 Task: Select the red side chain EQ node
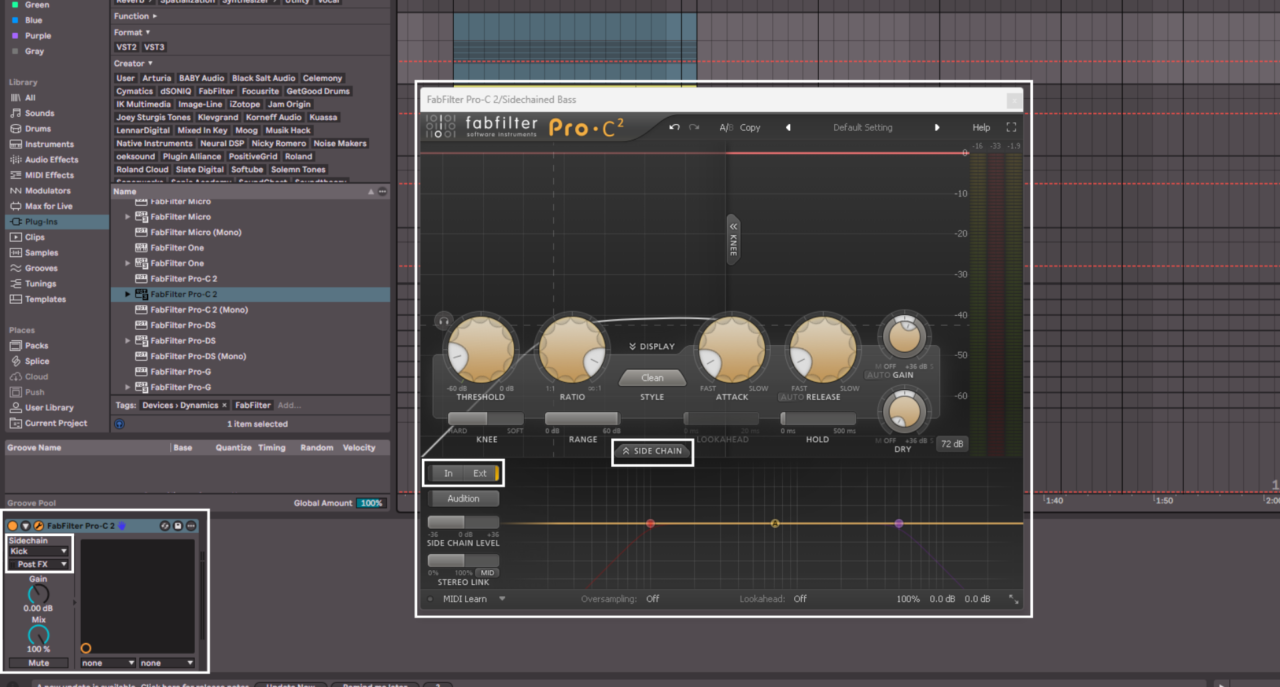650,523
